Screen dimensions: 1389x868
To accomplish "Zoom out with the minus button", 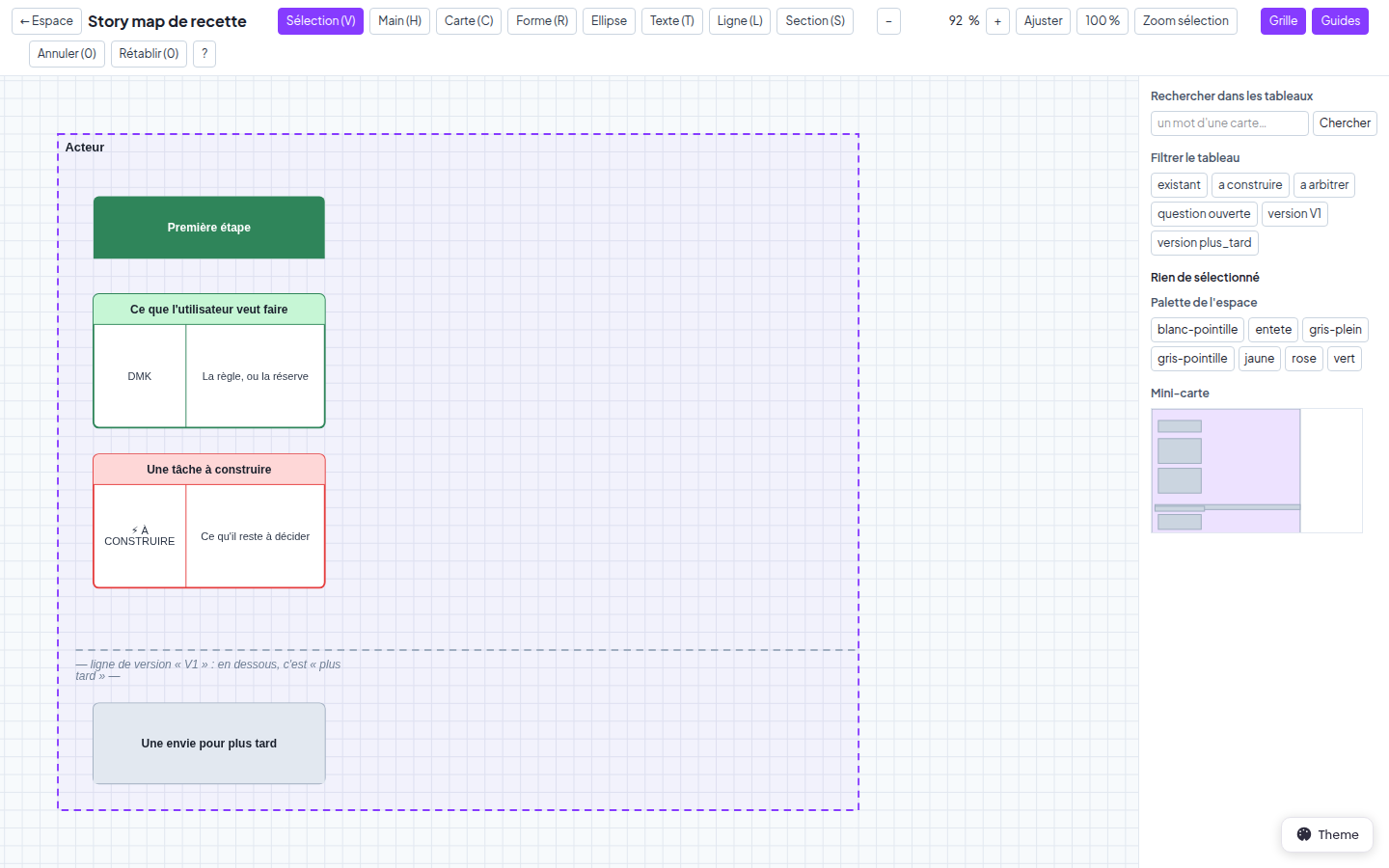I will click(888, 21).
